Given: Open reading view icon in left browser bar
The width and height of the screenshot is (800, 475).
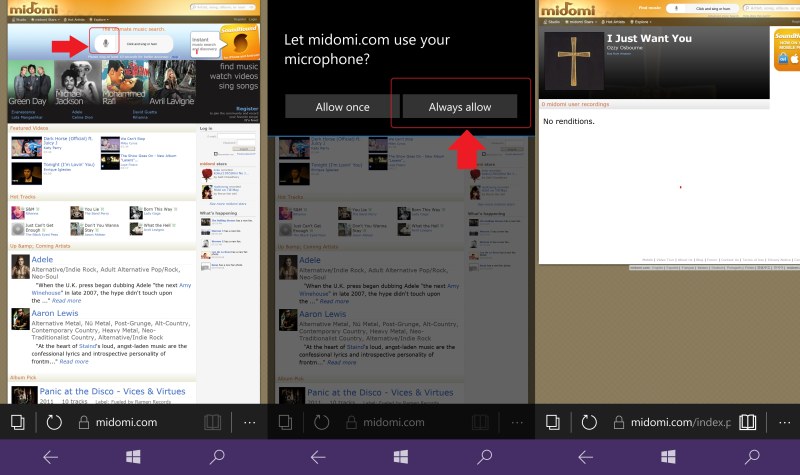Looking at the screenshot, I should coord(212,422).
